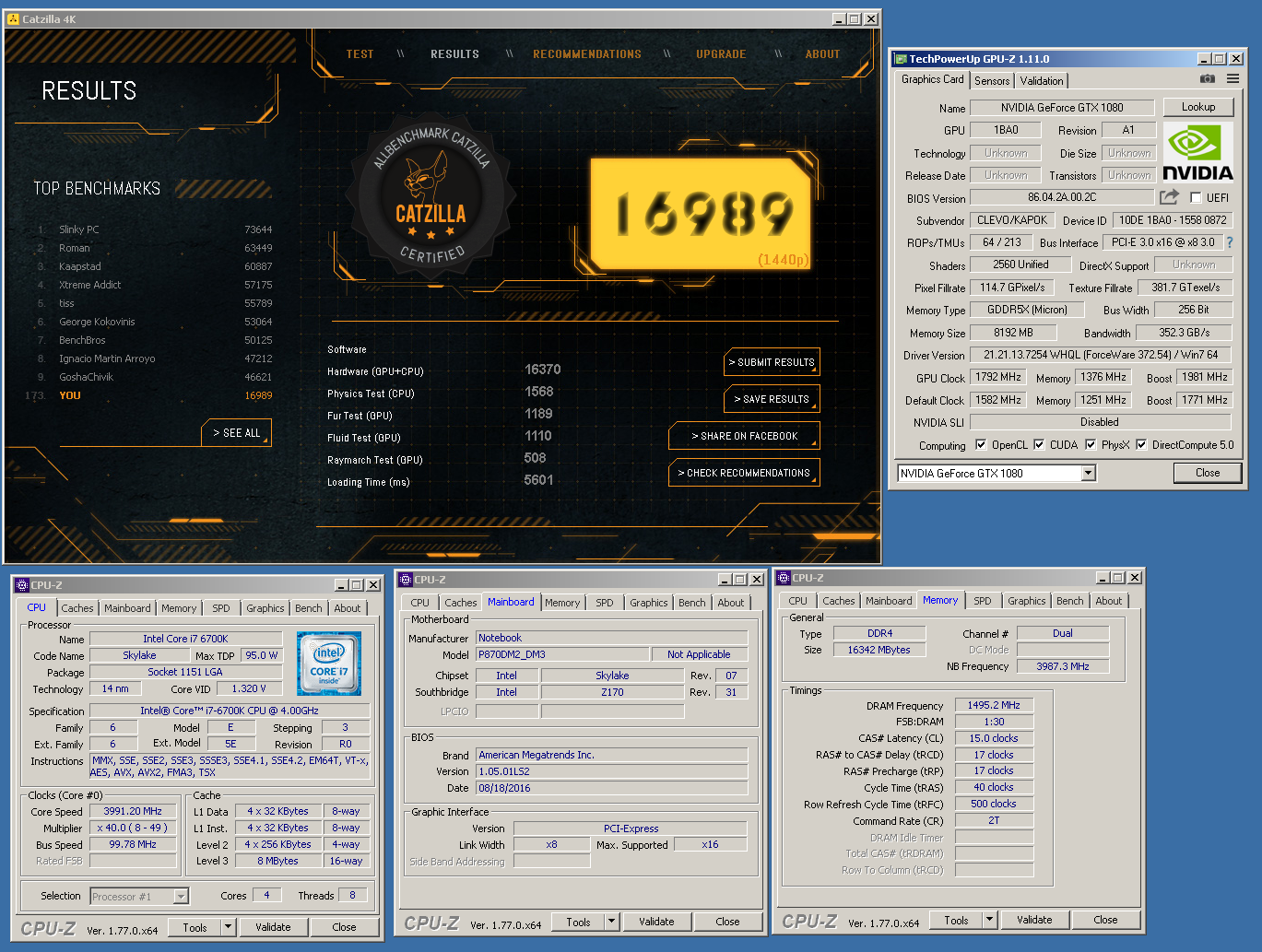
Task: Click the BIOS Date value 08/18/2016
Action: pos(612,788)
